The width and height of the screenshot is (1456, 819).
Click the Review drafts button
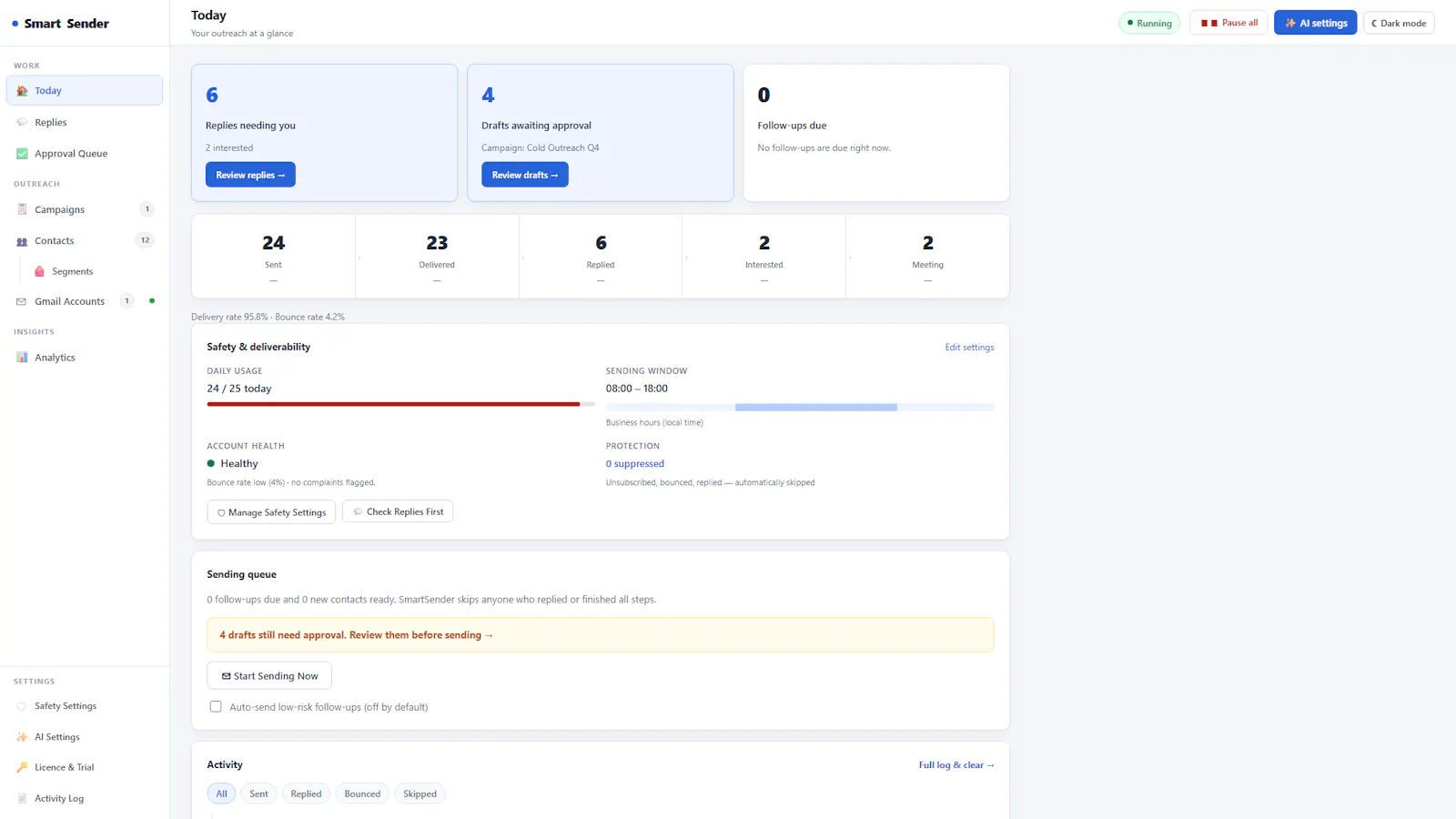coord(525,175)
